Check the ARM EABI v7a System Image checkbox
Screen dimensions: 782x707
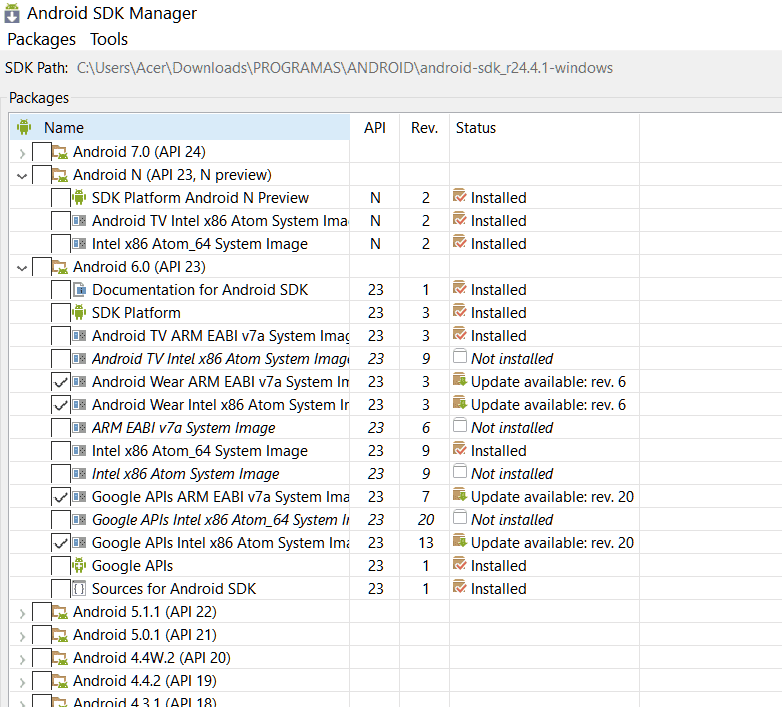pyautogui.click(x=61, y=428)
